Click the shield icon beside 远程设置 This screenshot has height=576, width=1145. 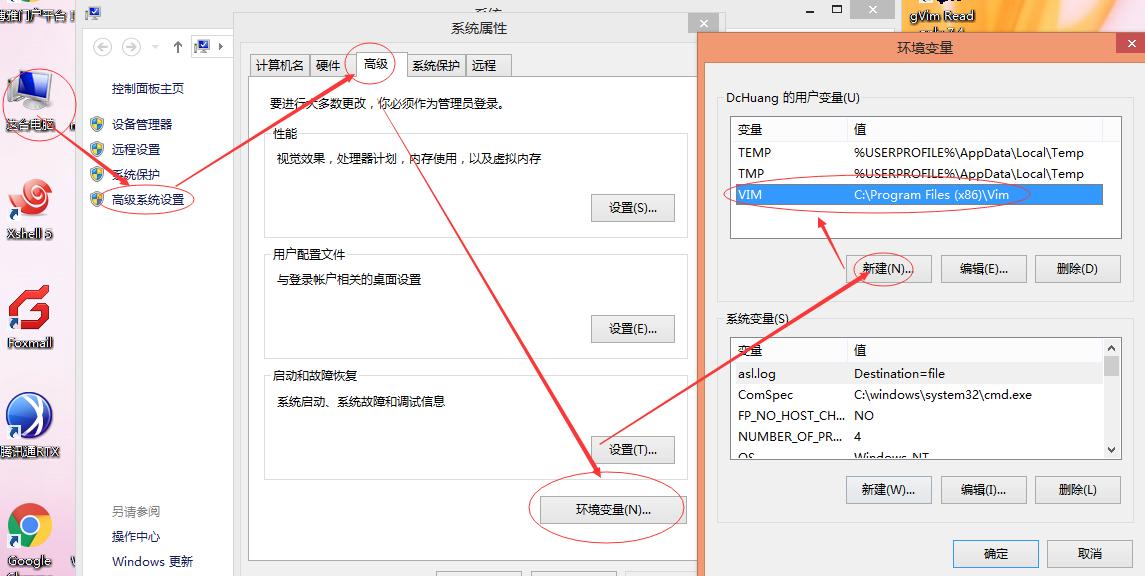[x=97, y=149]
